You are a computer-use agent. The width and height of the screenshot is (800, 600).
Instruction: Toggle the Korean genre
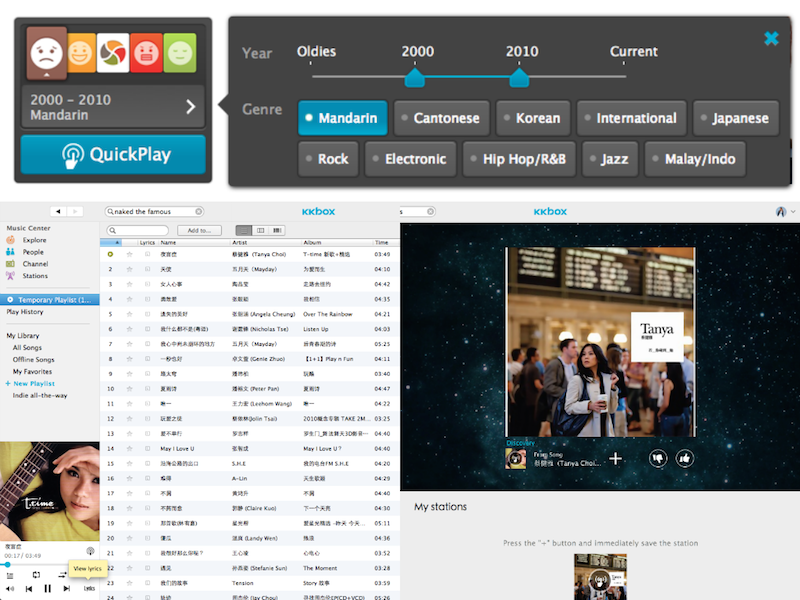(x=533, y=118)
